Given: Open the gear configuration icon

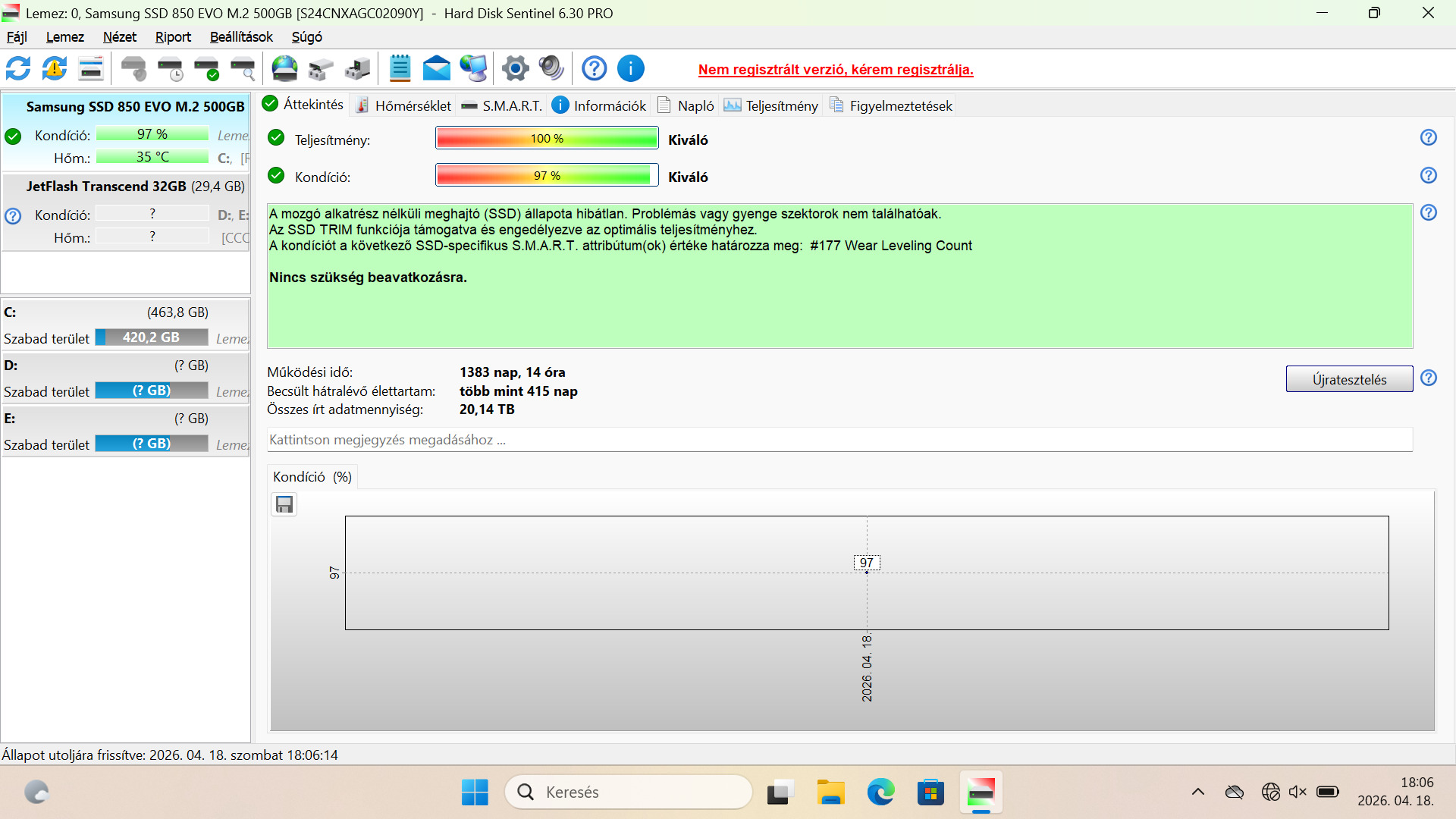Looking at the screenshot, I should pyautogui.click(x=516, y=69).
